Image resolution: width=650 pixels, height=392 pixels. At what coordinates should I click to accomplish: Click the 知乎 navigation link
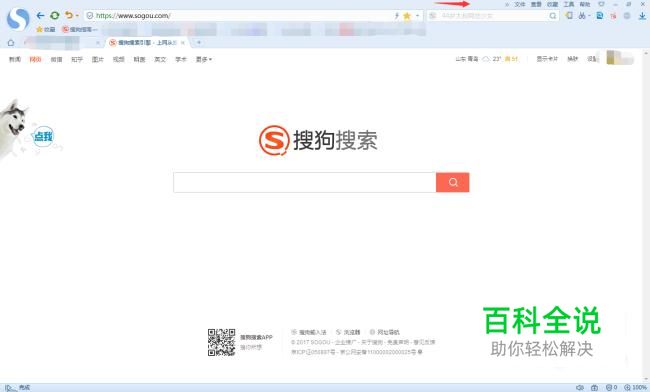(x=77, y=59)
